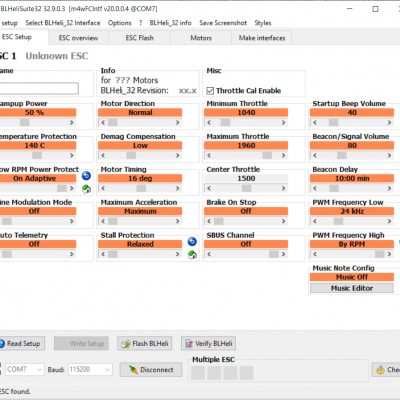
Task: Click the Maximum Throttle slider thumb
Action: [x=267, y=155]
